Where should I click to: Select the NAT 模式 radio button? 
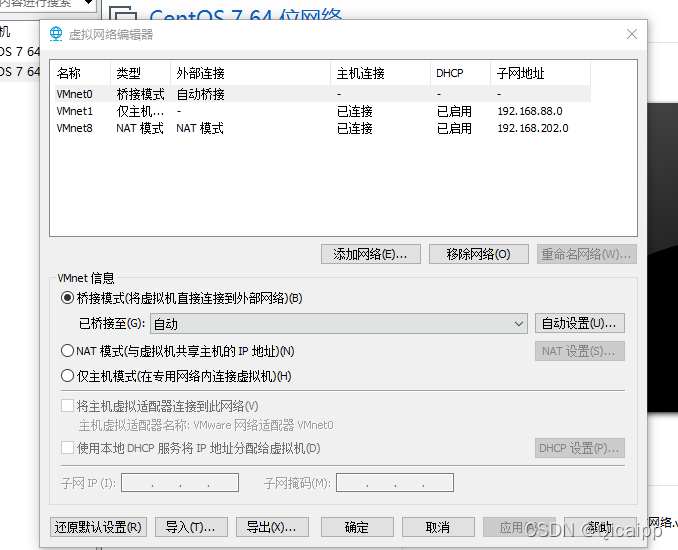[x=67, y=351]
